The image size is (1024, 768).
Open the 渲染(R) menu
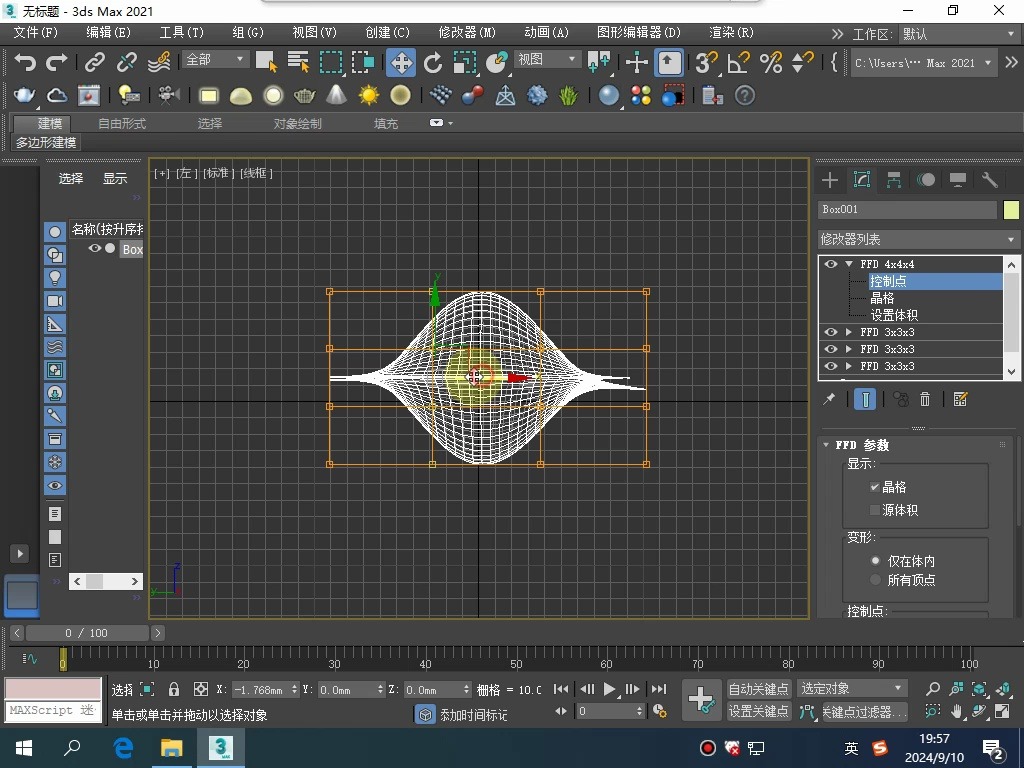pos(730,33)
